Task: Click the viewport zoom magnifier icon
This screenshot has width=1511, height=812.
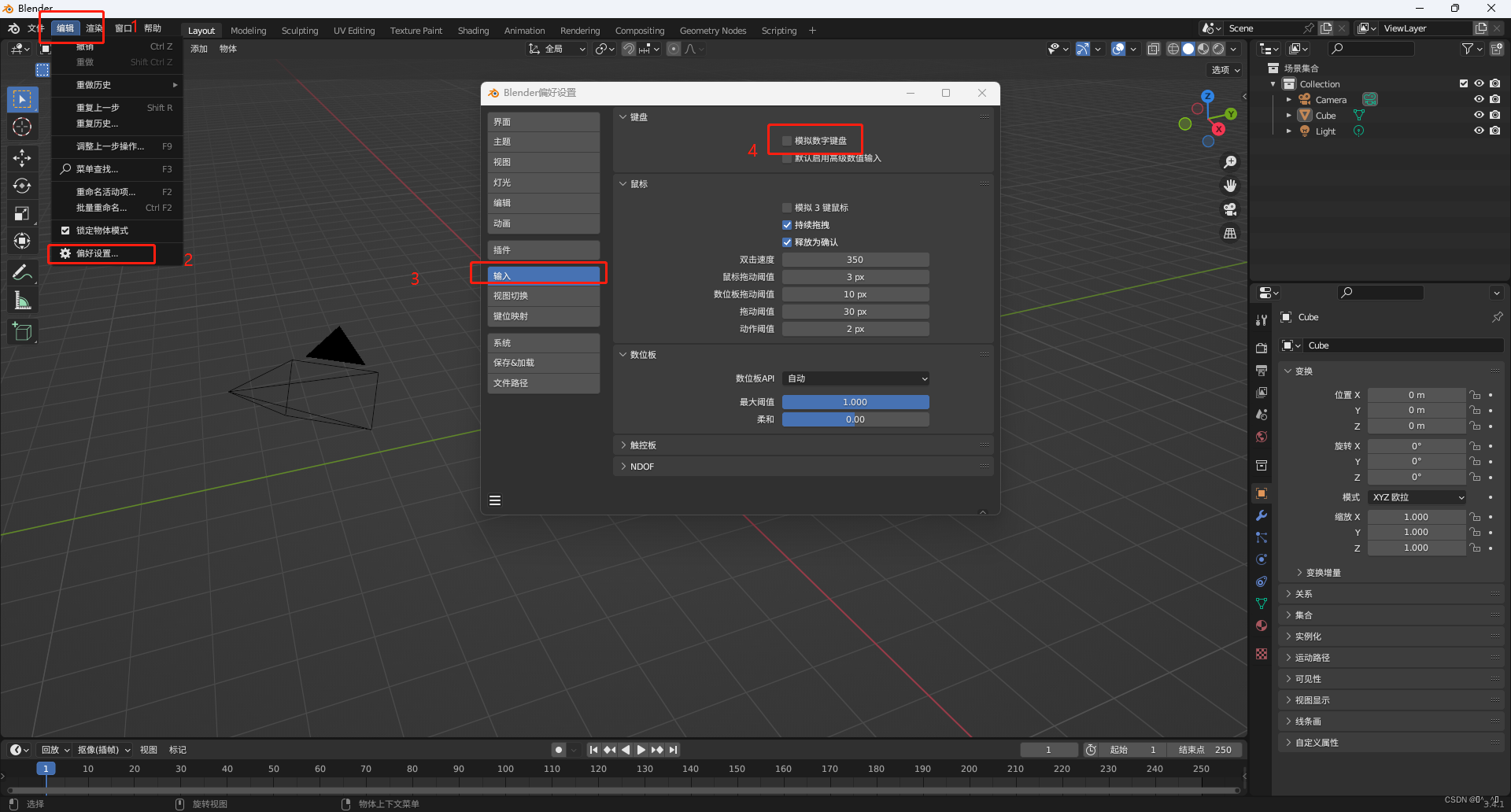Action: pyautogui.click(x=1231, y=162)
